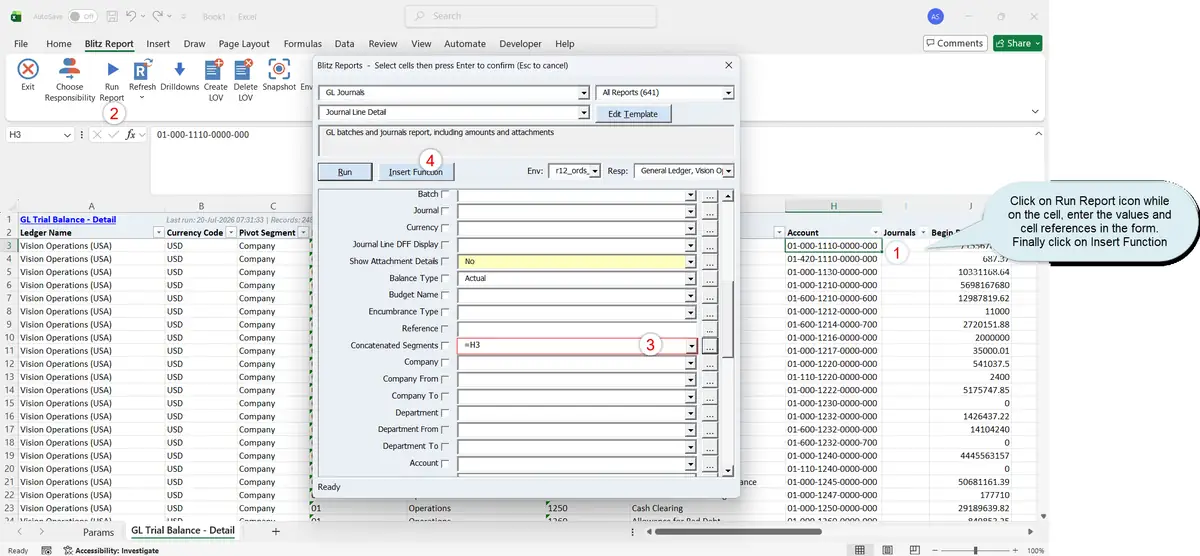
Task: Open the Resp General Ledger dropdown
Action: [x=730, y=171]
